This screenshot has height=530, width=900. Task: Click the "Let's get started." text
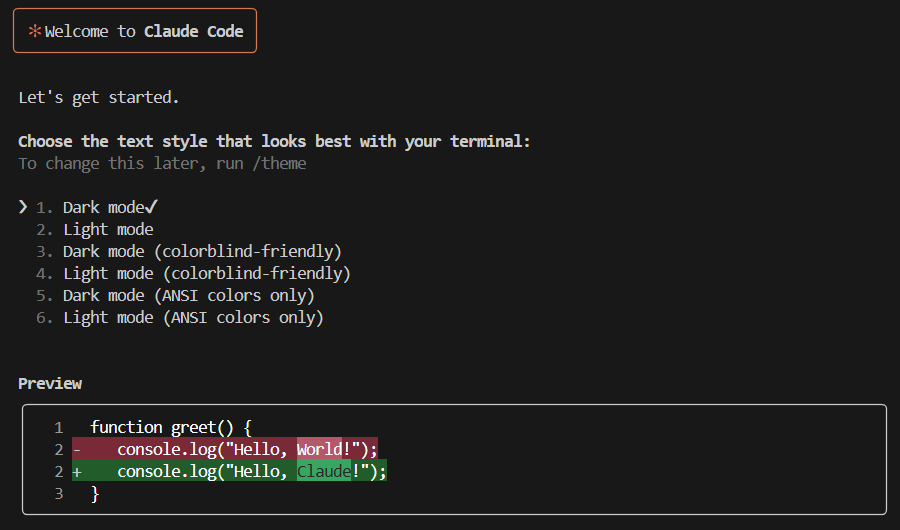click(x=99, y=98)
